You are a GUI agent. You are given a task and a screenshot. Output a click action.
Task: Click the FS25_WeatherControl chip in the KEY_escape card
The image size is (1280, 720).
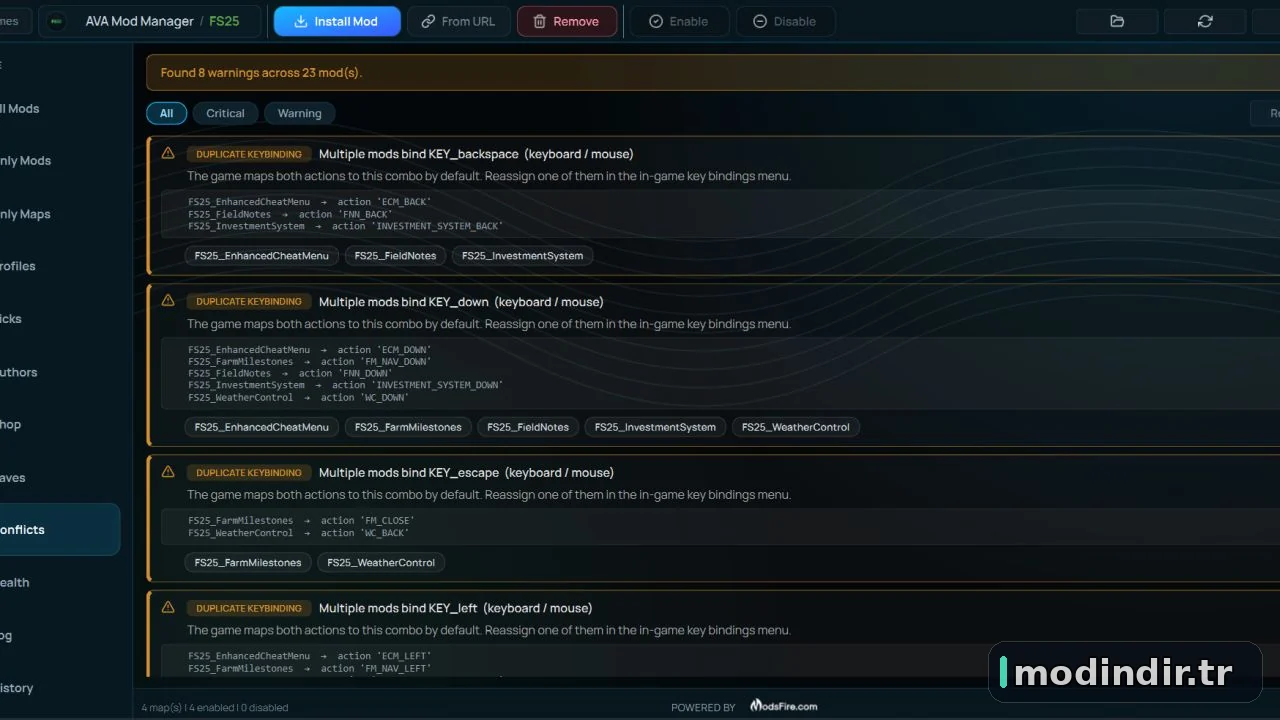coord(382,562)
